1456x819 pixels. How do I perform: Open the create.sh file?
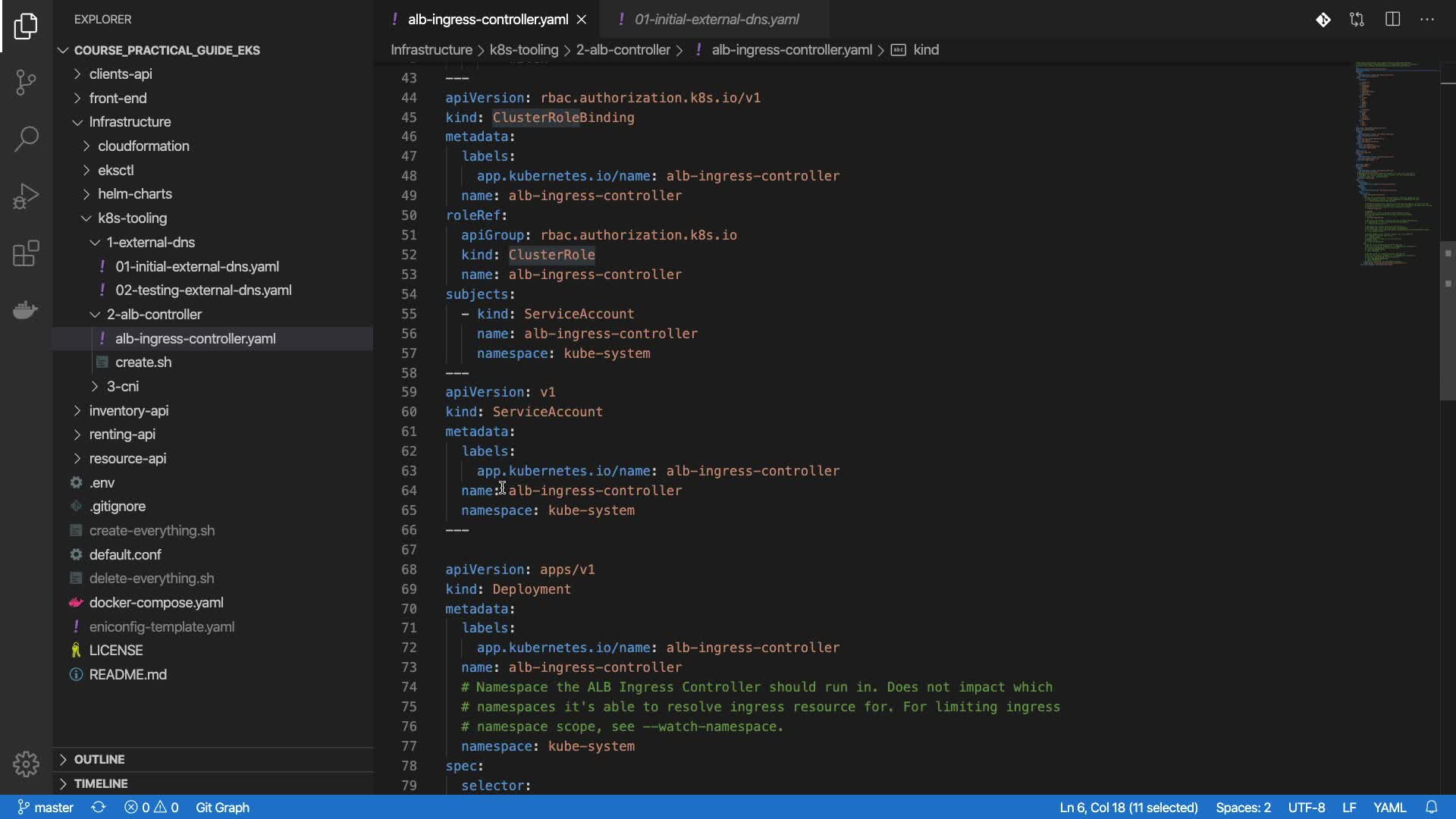tap(143, 362)
